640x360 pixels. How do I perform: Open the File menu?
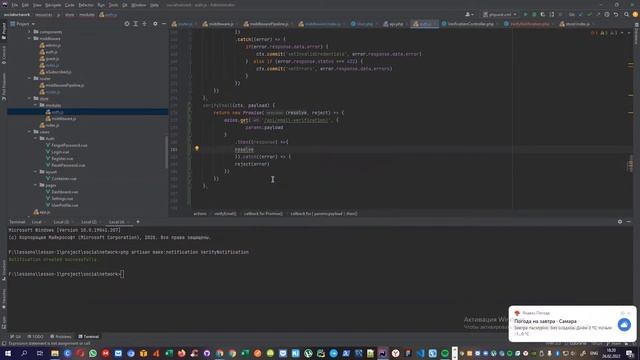15,5
